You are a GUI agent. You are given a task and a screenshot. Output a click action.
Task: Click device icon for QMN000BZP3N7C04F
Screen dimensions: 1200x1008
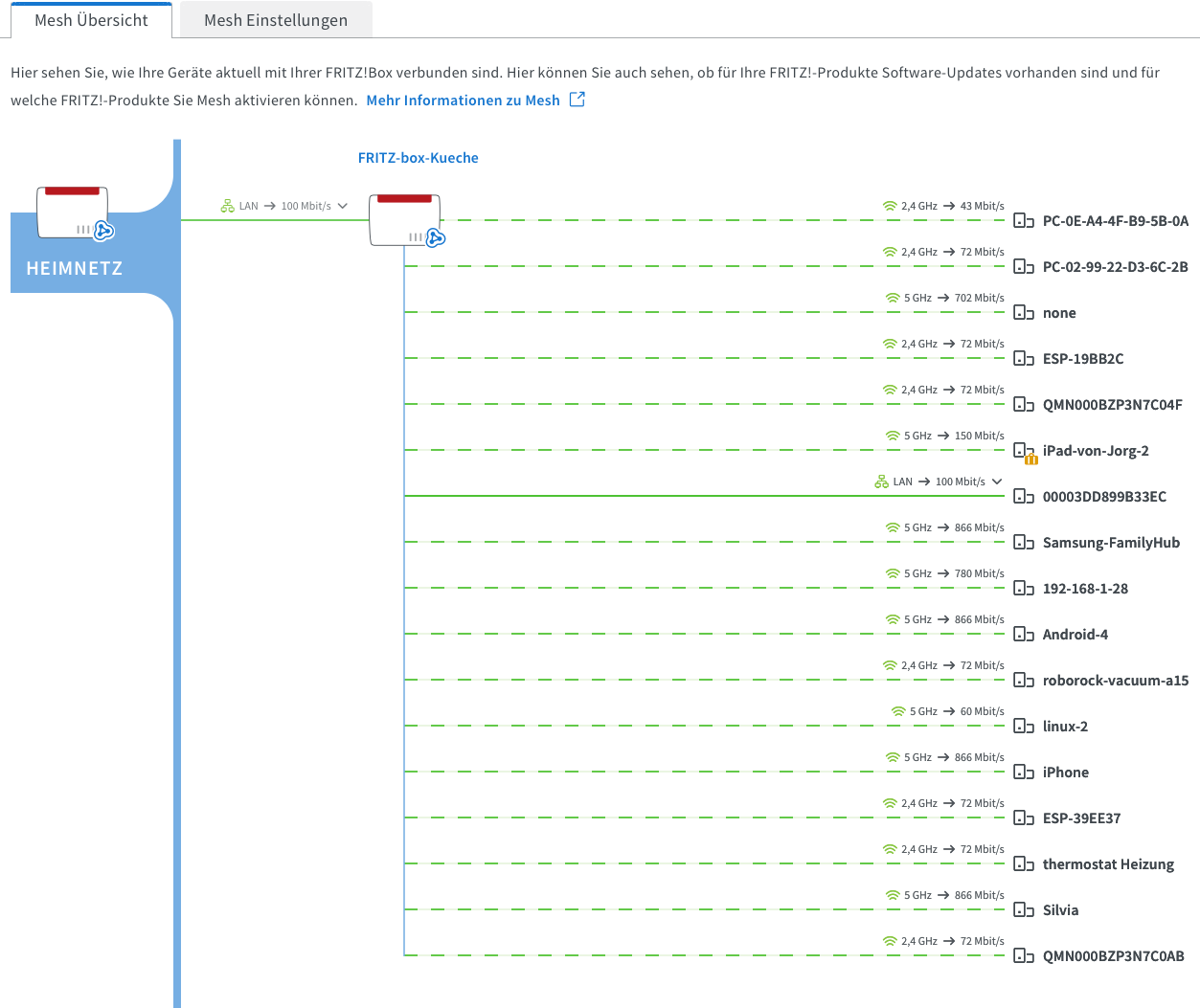(1024, 404)
